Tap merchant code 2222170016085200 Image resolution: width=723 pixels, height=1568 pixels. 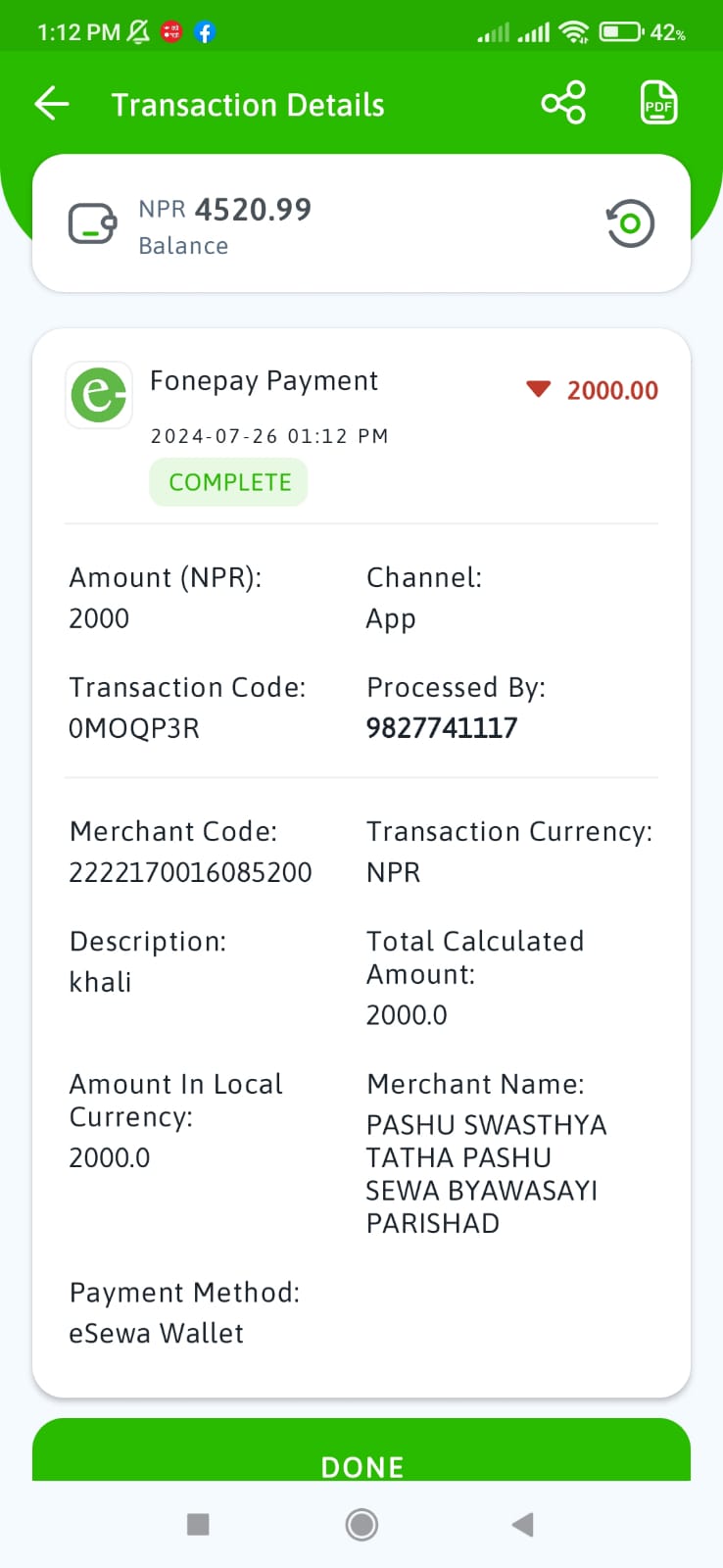190,872
